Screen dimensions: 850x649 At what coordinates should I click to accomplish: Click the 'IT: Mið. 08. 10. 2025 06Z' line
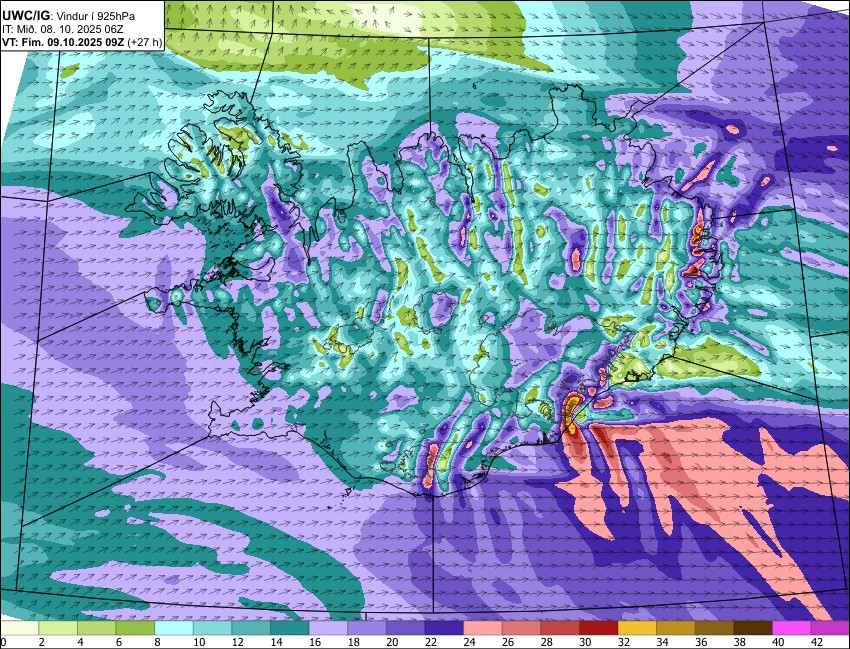(63, 29)
